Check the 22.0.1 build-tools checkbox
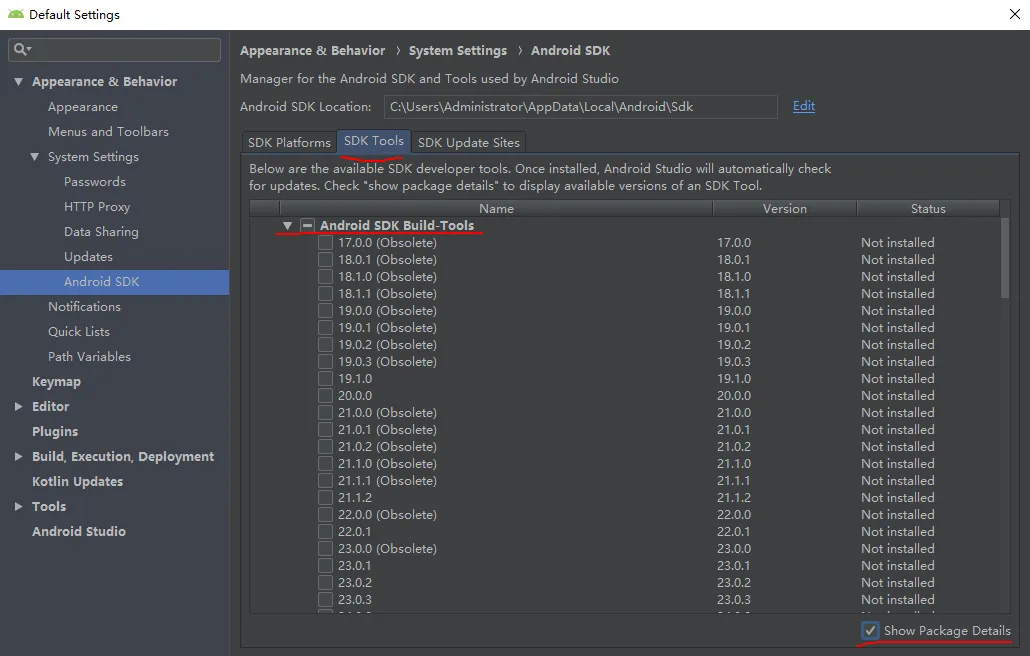1030x656 pixels. coord(325,531)
